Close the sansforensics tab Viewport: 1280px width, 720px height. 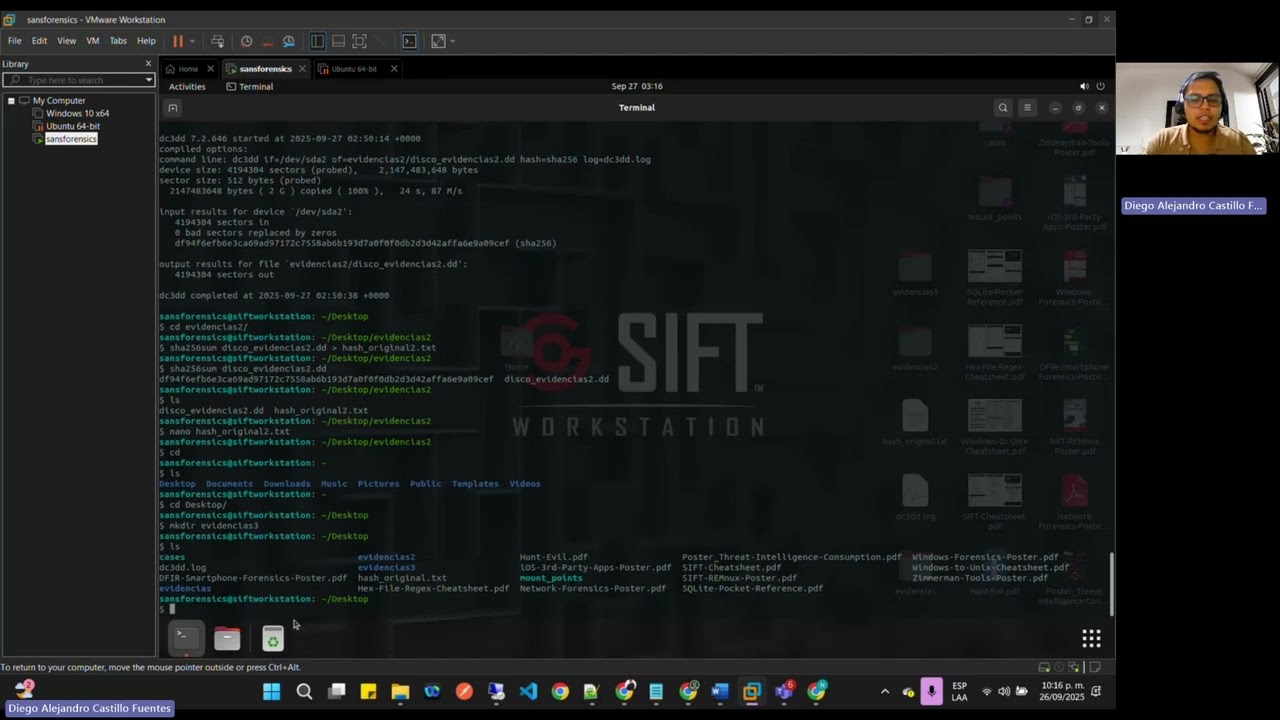click(x=302, y=69)
